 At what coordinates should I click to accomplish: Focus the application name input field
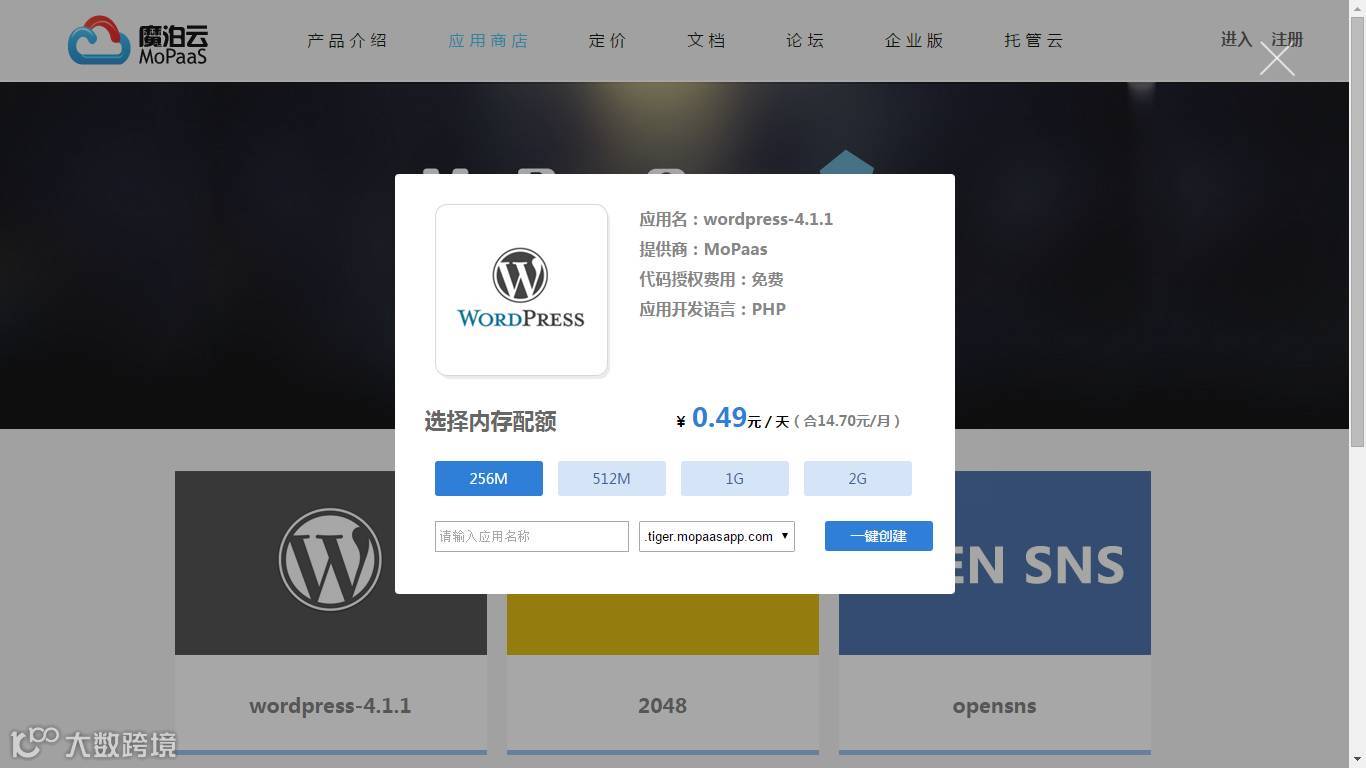point(532,536)
